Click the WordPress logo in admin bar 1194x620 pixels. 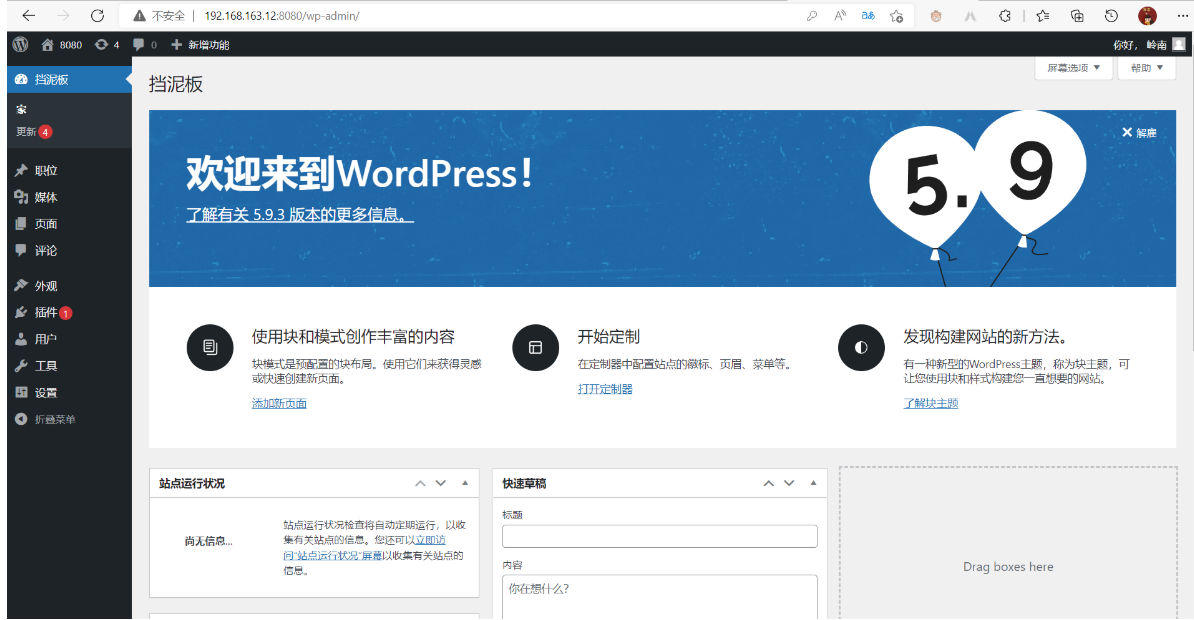pos(20,44)
